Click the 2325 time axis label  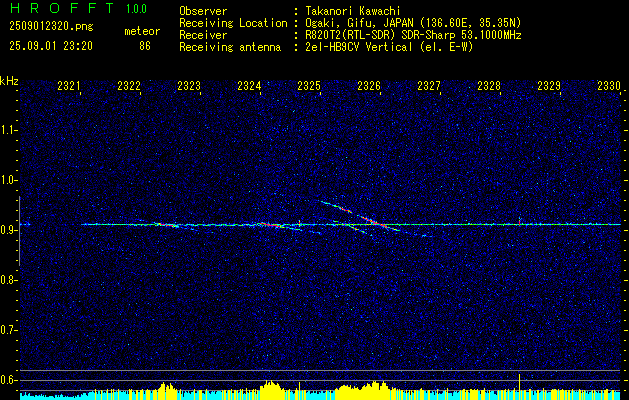tap(308, 86)
